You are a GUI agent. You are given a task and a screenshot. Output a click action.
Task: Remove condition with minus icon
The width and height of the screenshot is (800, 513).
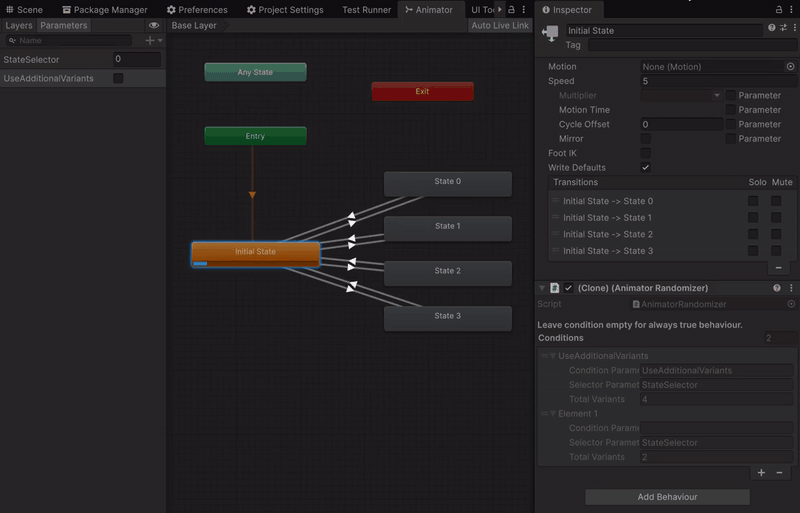point(779,473)
